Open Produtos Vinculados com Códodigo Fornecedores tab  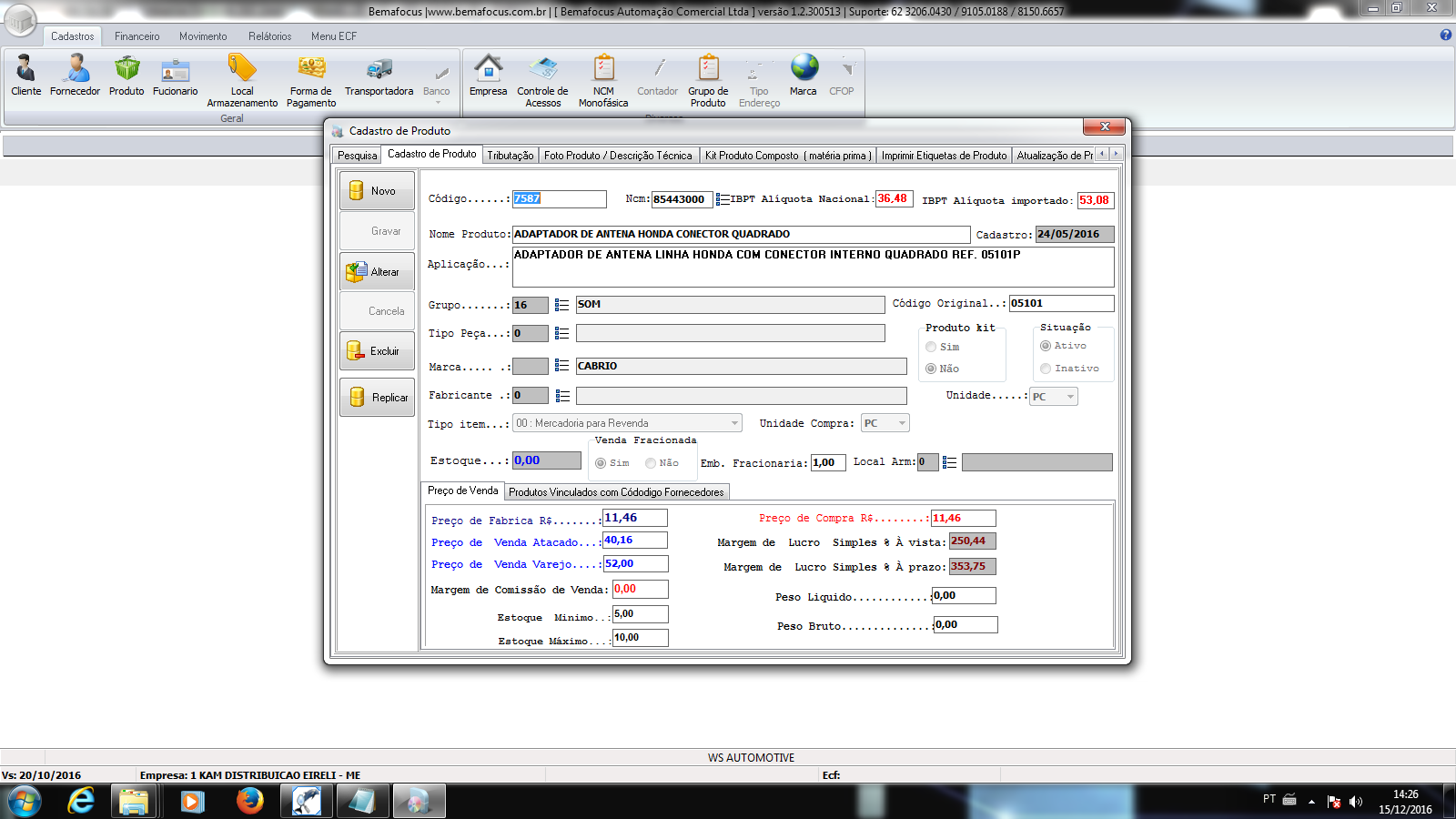(617, 492)
